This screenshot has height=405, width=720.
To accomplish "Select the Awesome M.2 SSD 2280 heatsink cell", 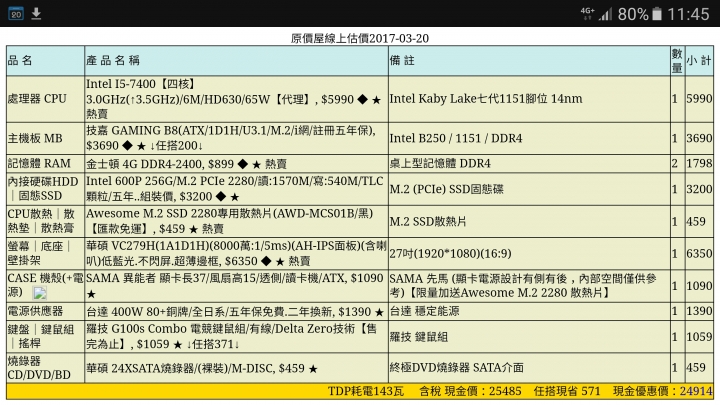I will click(236, 221).
